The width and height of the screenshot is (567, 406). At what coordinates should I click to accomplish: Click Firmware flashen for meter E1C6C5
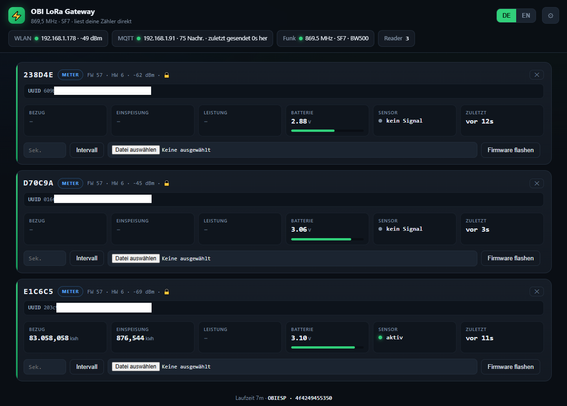tap(511, 367)
